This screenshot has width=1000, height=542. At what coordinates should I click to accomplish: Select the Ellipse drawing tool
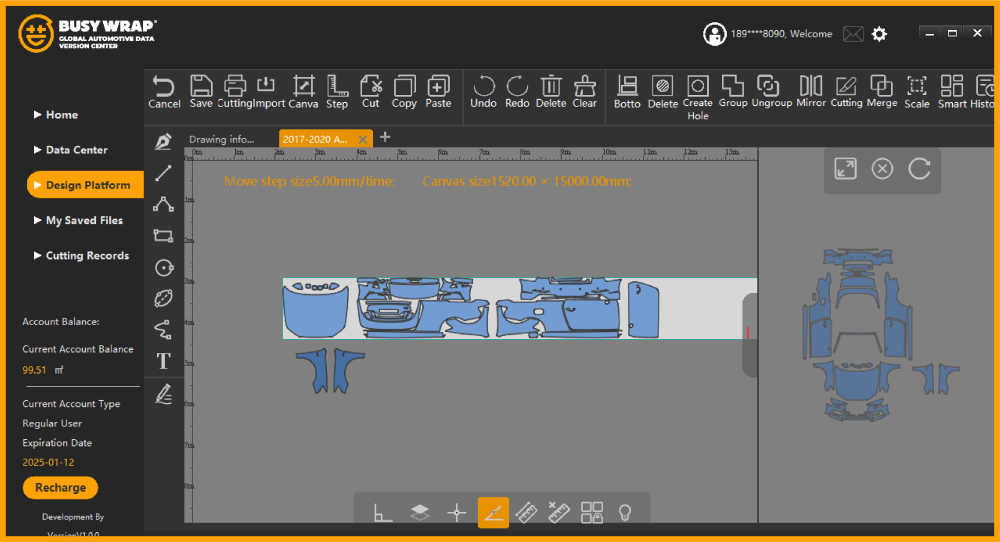pos(163,298)
